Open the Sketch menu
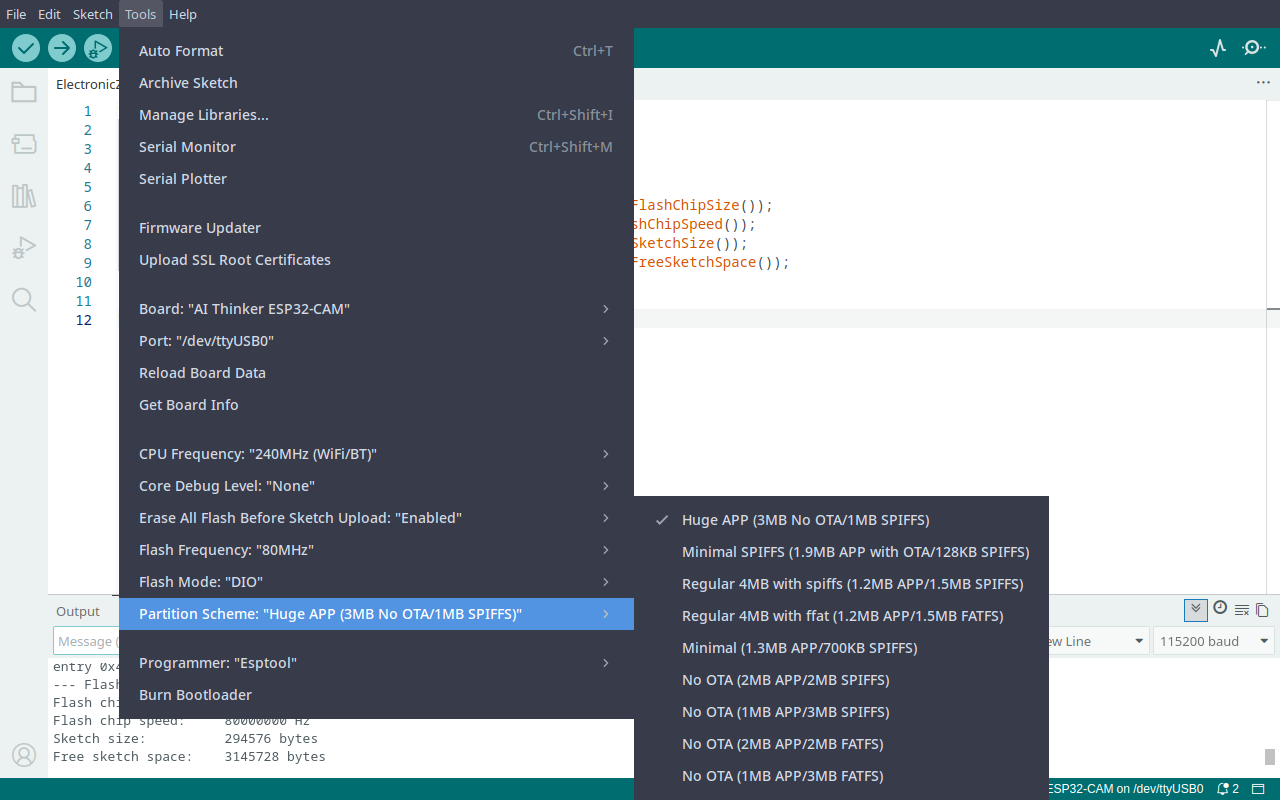This screenshot has height=800, width=1280. point(93,14)
